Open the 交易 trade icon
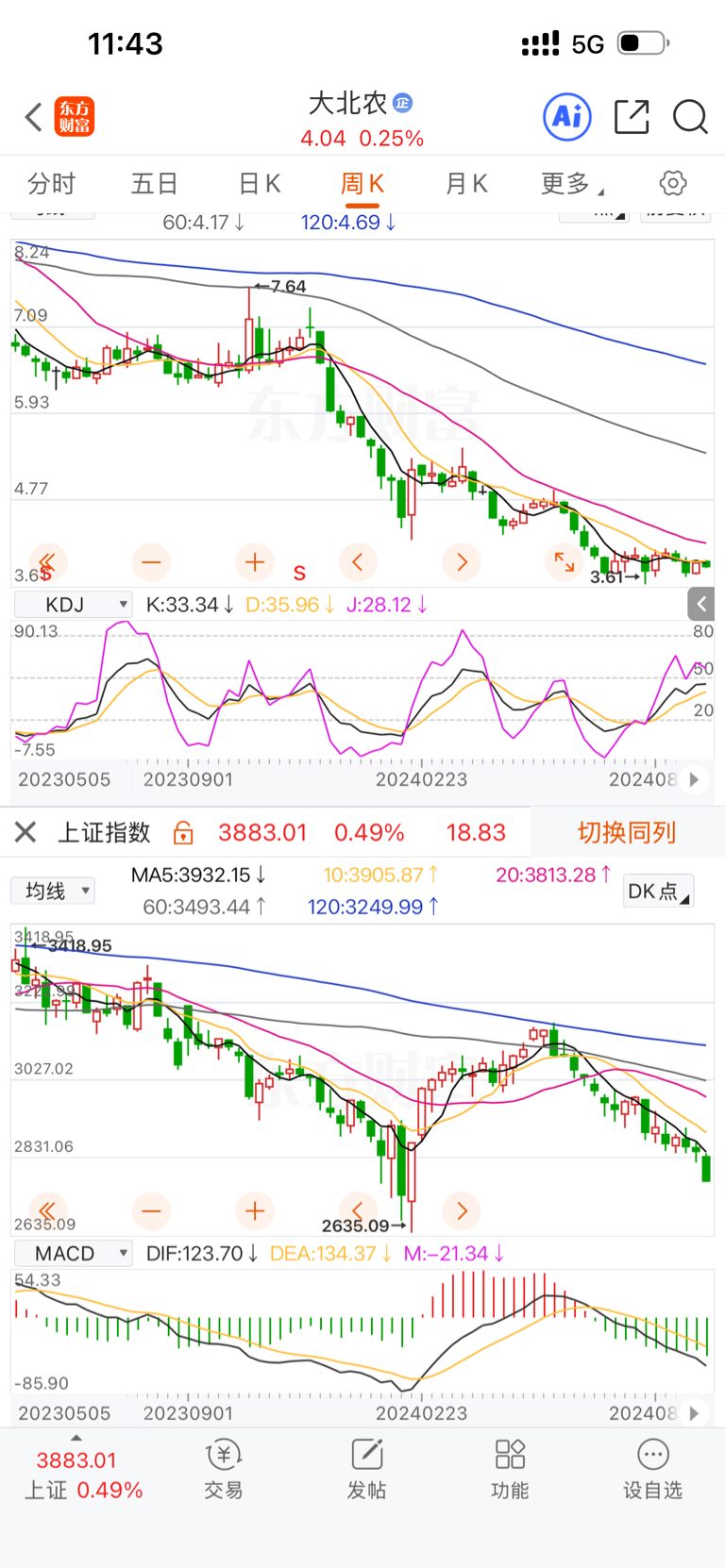Viewport: 725px width, 1568px height. point(224,1470)
